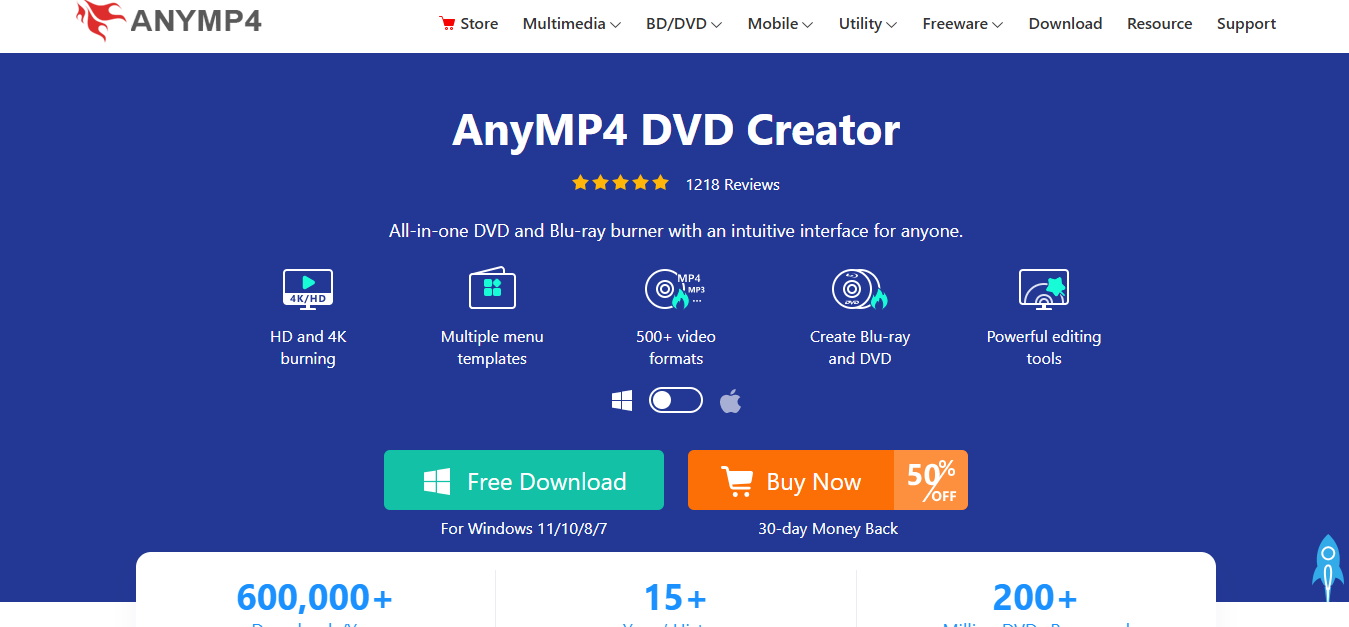Image resolution: width=1349 pixels, height=627 pixels.
Task: Open the Support menu item
Action: coord(1246,24)
